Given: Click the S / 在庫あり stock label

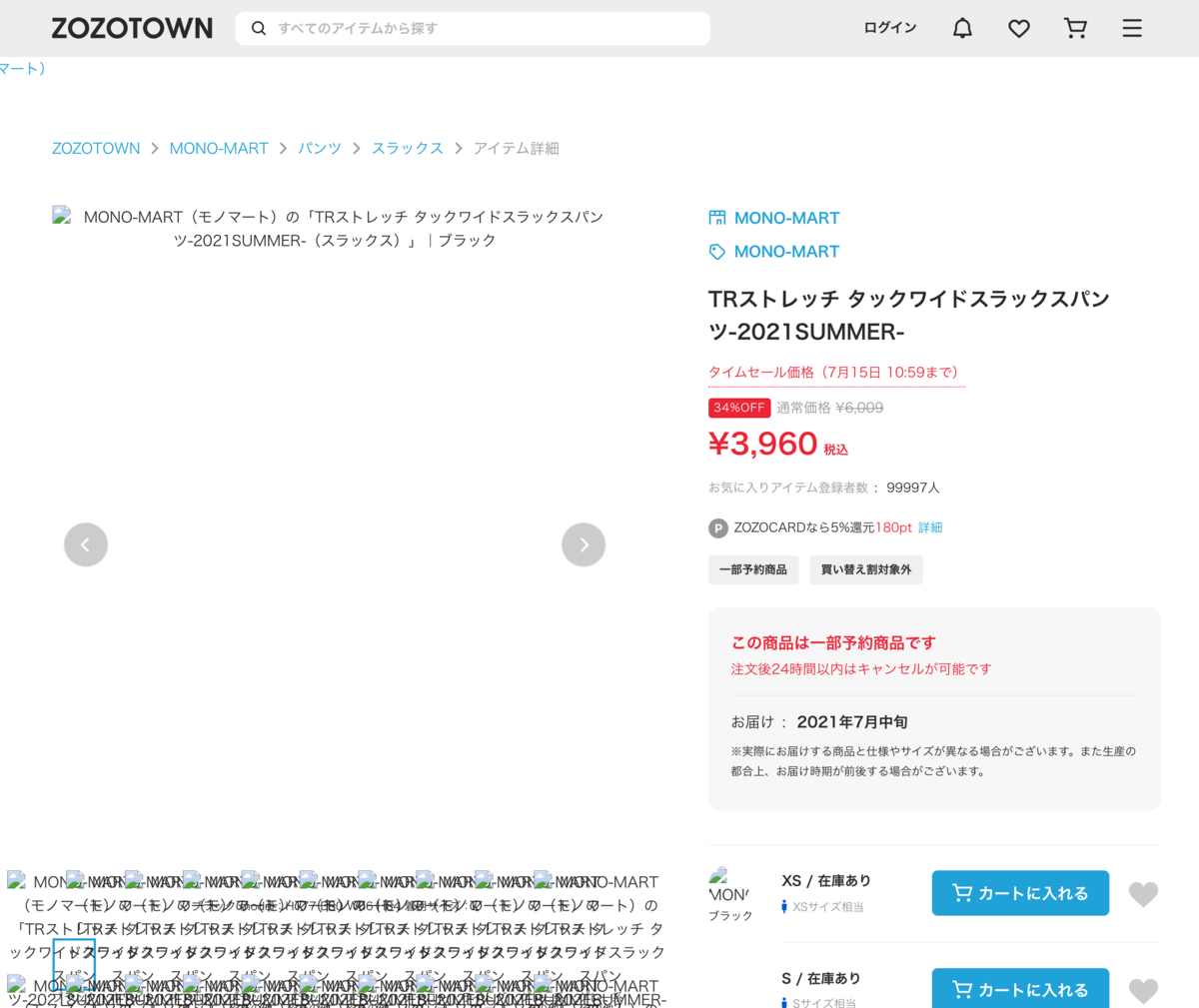Looking at the screenshot, I should (820, 979).
